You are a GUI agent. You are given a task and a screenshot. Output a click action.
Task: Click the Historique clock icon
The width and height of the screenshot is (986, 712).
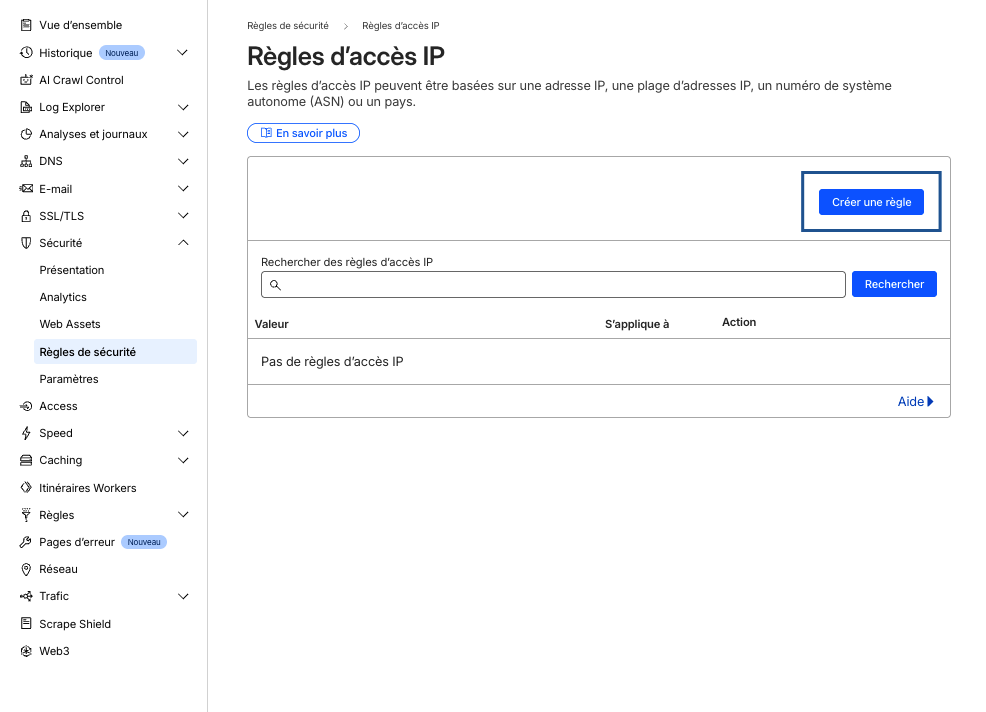click(26, 53)
